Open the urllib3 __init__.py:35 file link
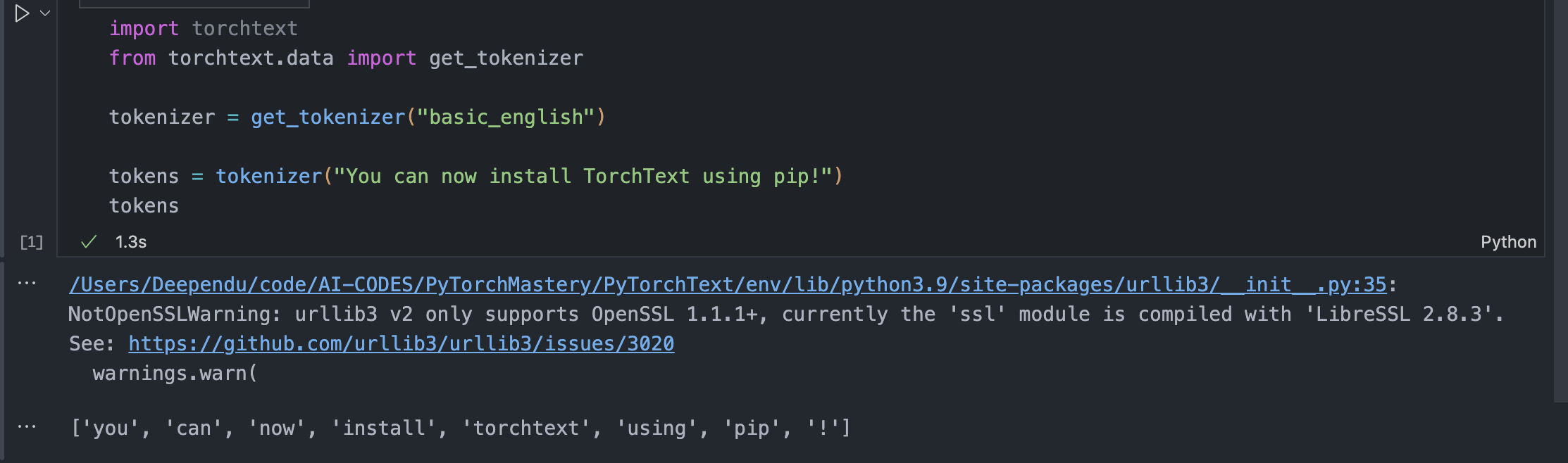Image resolution: width=1568 pixels, height=463 pixels. click(728, 285)
